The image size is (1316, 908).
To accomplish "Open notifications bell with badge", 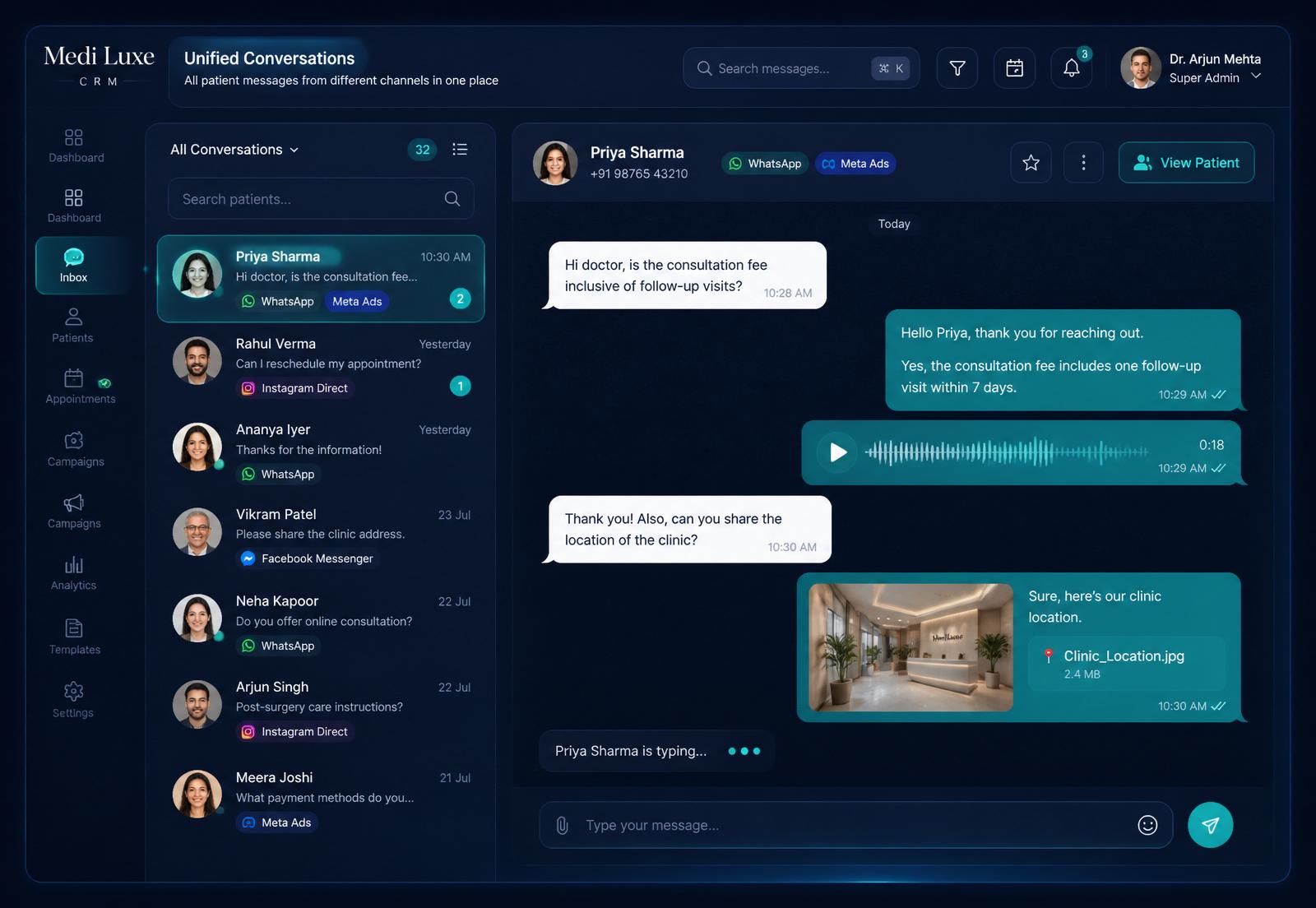I will tap(1072, 68).
